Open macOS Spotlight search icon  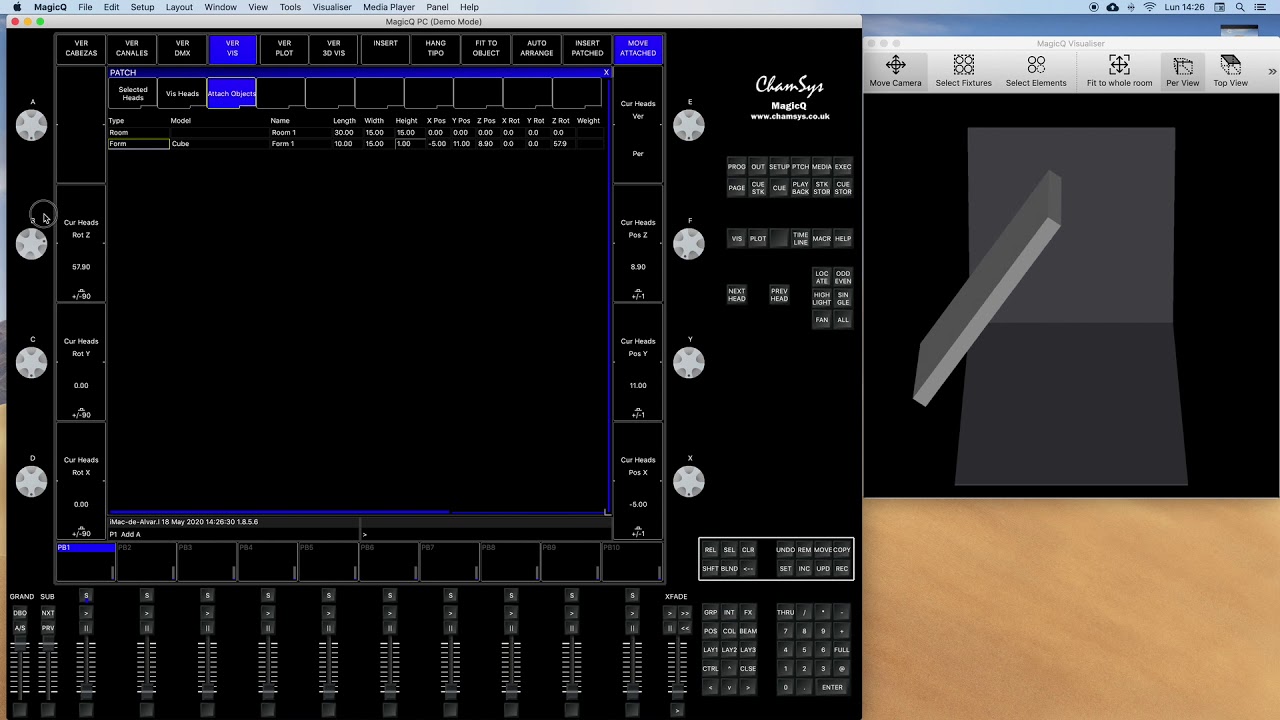click(x=1240, y=7)
